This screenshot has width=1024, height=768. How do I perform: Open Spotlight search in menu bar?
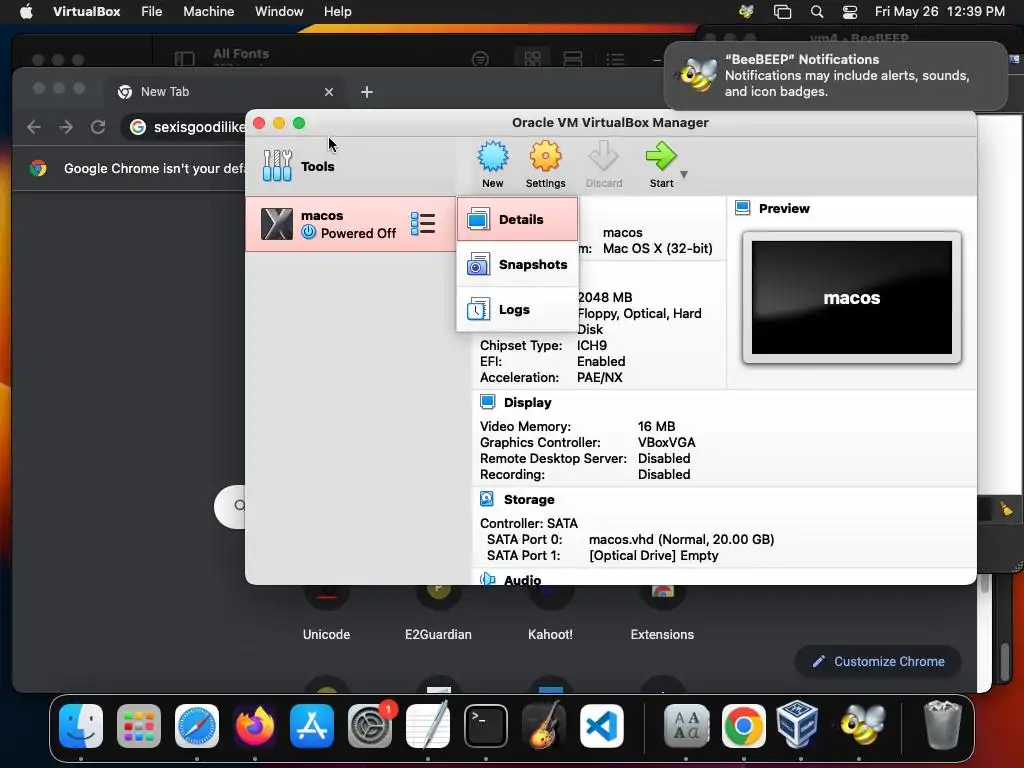[x=817, y=12]
